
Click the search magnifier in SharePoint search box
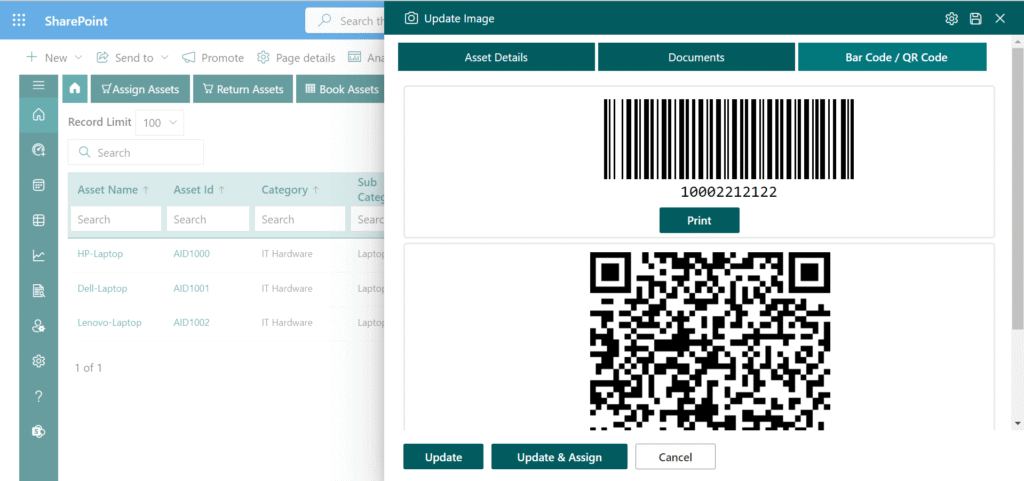[x=324, y=21]
